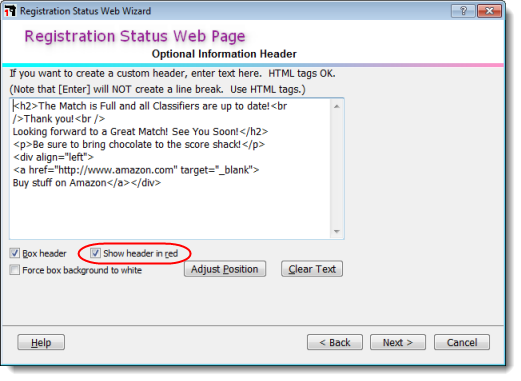This screenshot has width=521, height=381.
Task: Click the '/>Thank you!<br />' line
Action: (59, 119)
